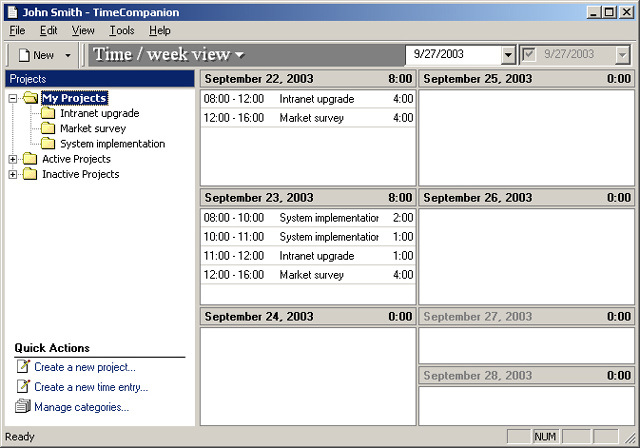Select the 08:00 - 12:00 Intranet upgrade entry
The width and height of the screenshot is (640, 448).
pos(307,99)
